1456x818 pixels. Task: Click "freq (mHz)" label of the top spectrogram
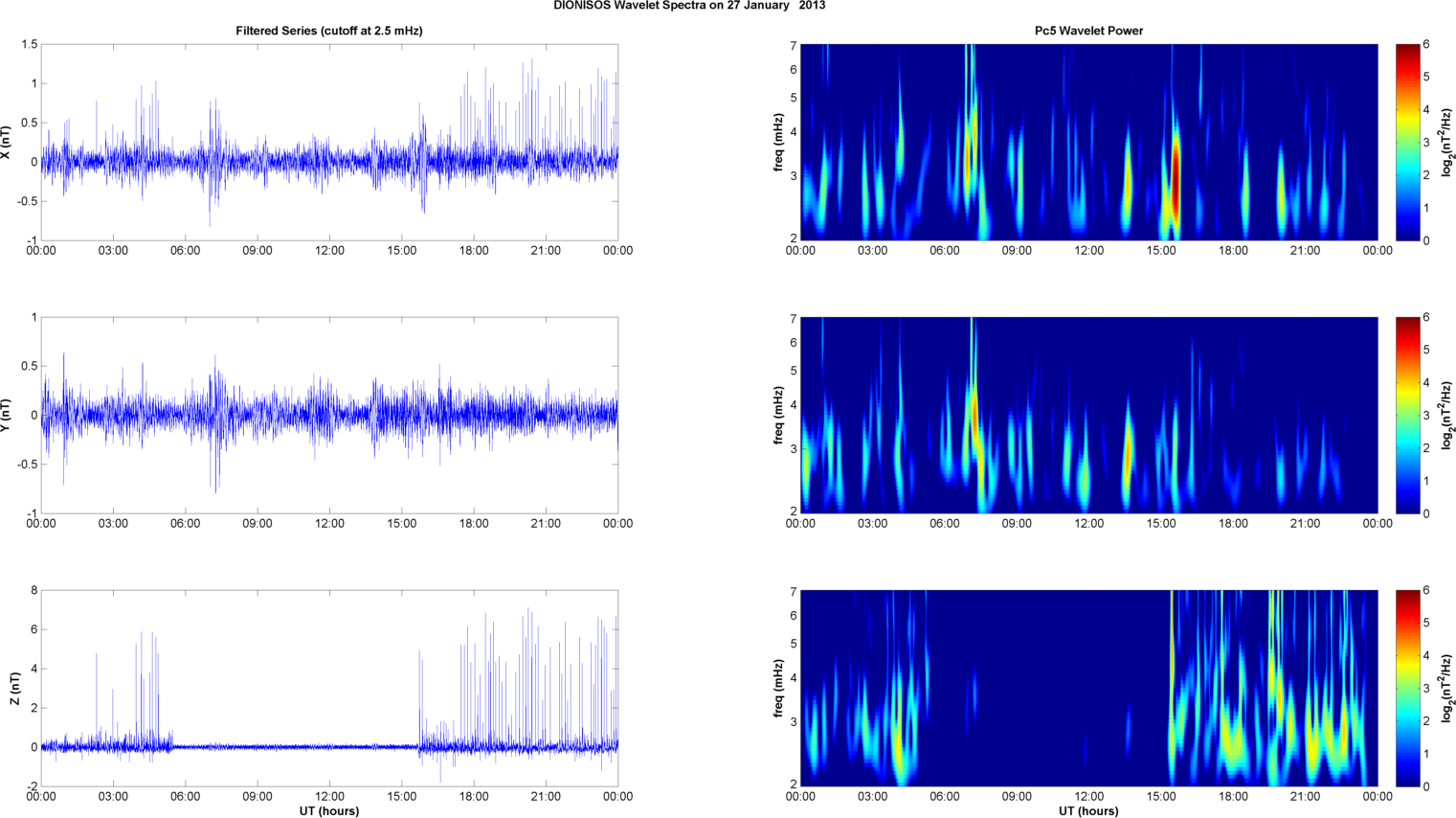[x=779, y=143]
